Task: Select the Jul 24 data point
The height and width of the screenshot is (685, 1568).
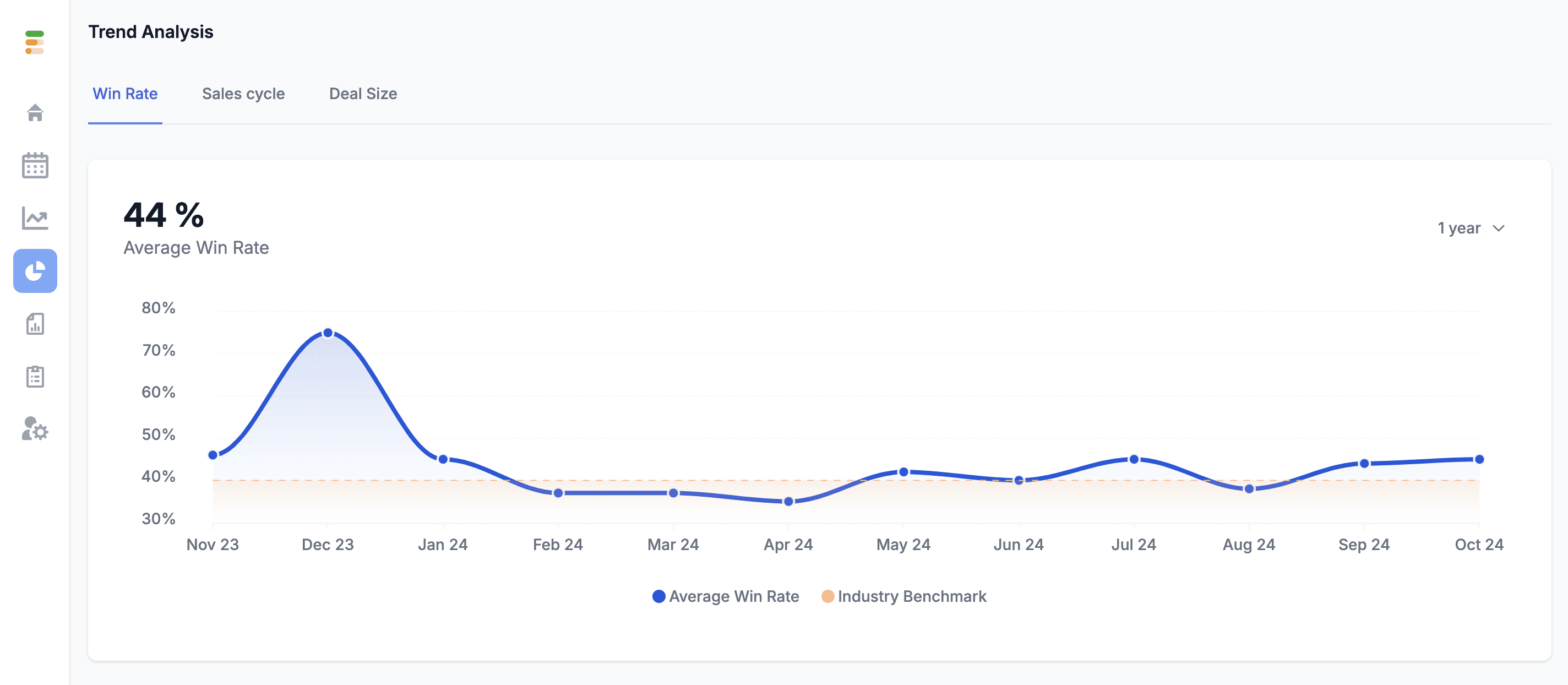Action: click(1134, 459)
